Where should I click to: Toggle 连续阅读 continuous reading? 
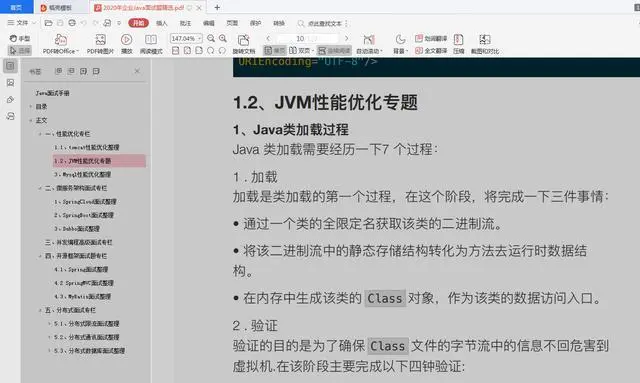(334, 51)
